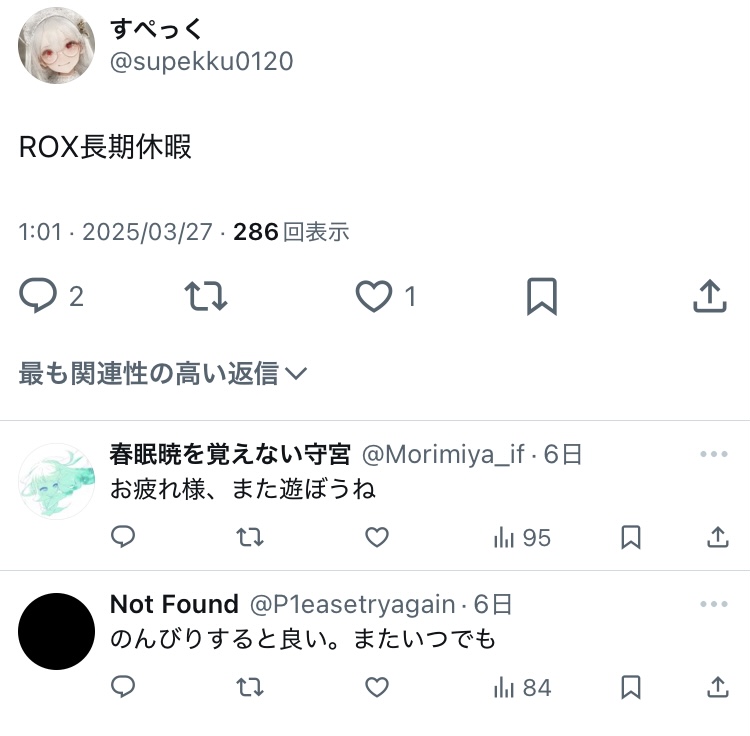The width and height of the screenshot is (750, 736).
Task: Like the main post with 1 like
Action: (x=374, y=297)
